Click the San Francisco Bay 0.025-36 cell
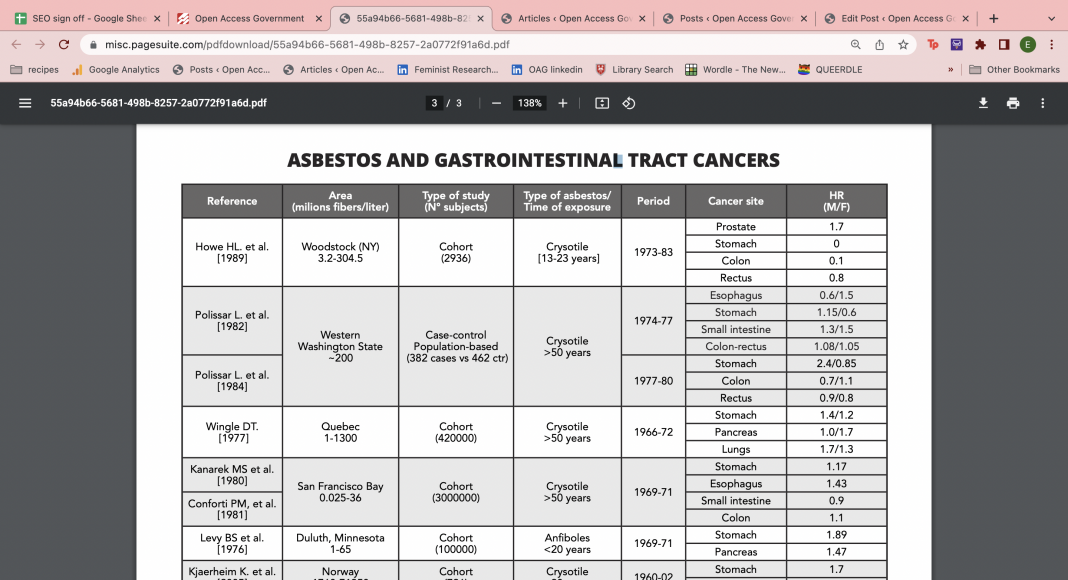The height and width of the screenshot is (580, 1068). [341, 492]
